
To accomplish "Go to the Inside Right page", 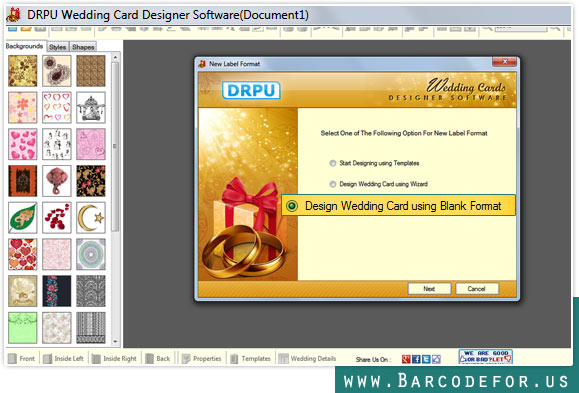I will 114,358.
